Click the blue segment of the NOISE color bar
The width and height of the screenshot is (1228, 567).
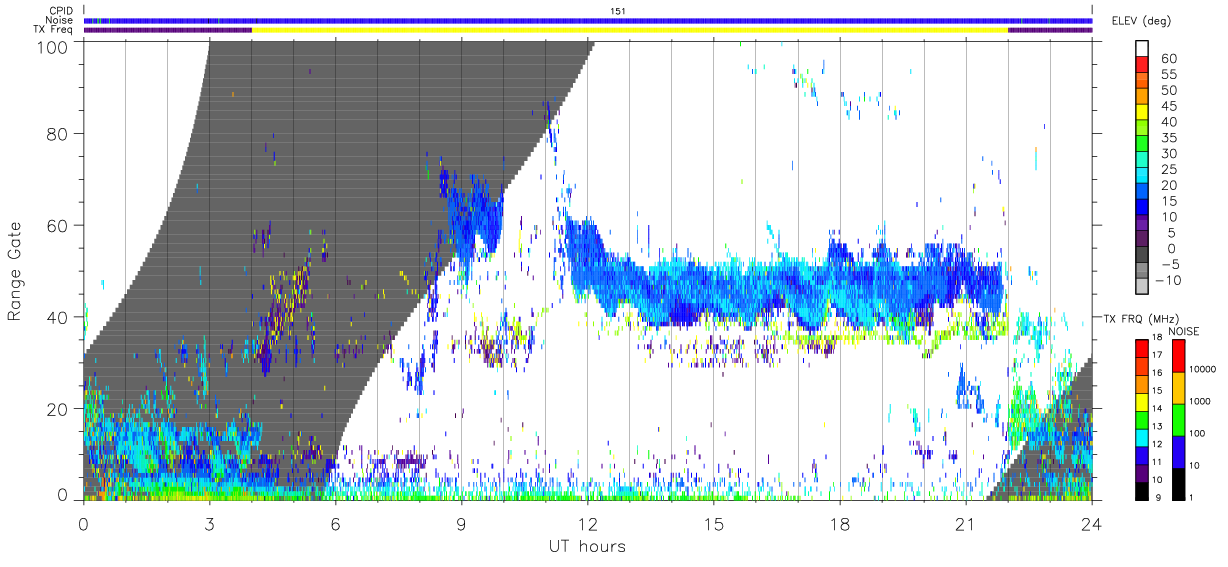1177,451
